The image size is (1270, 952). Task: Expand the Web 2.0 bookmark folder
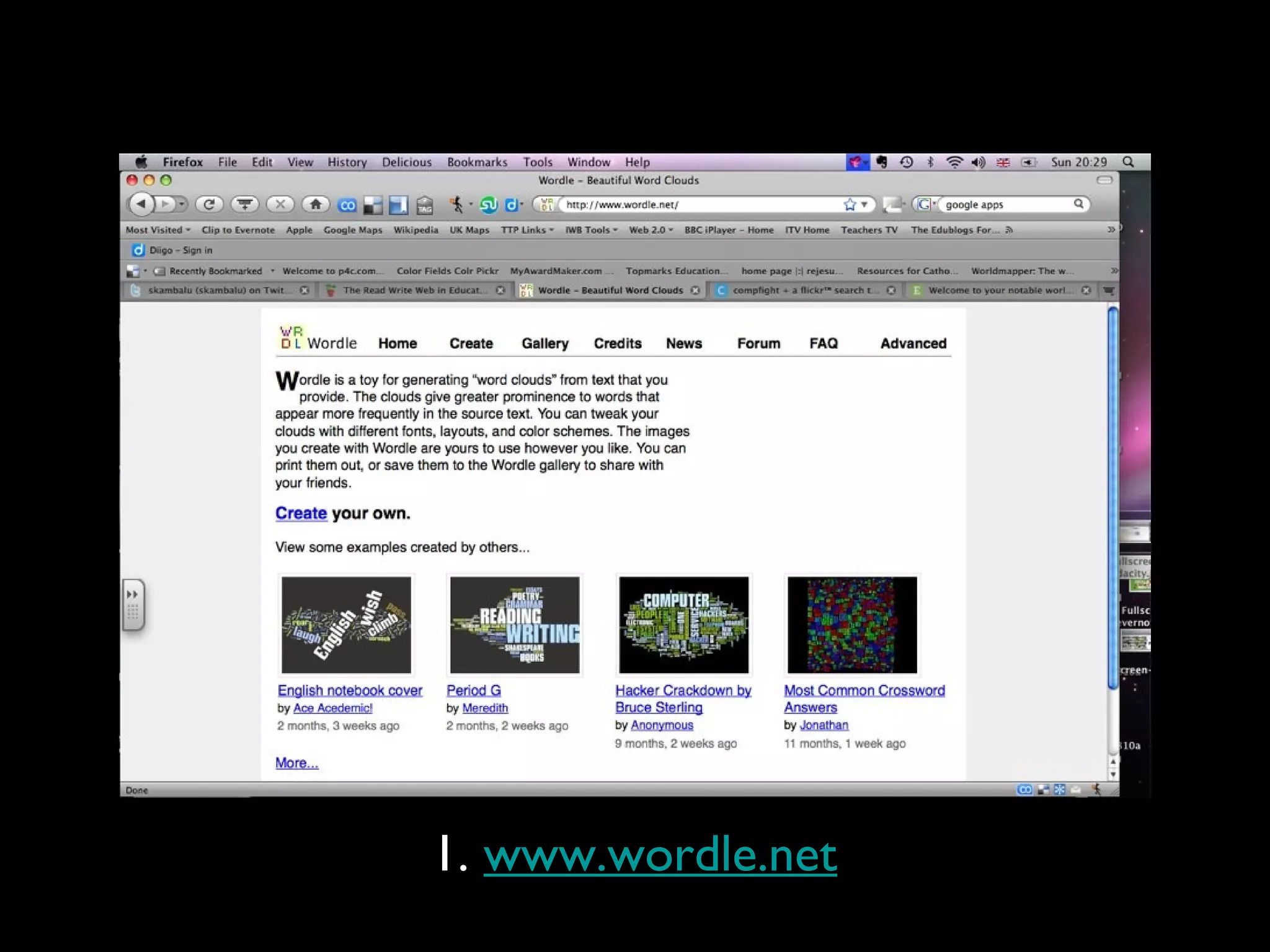pyautogui.click(x=651, y=230)
